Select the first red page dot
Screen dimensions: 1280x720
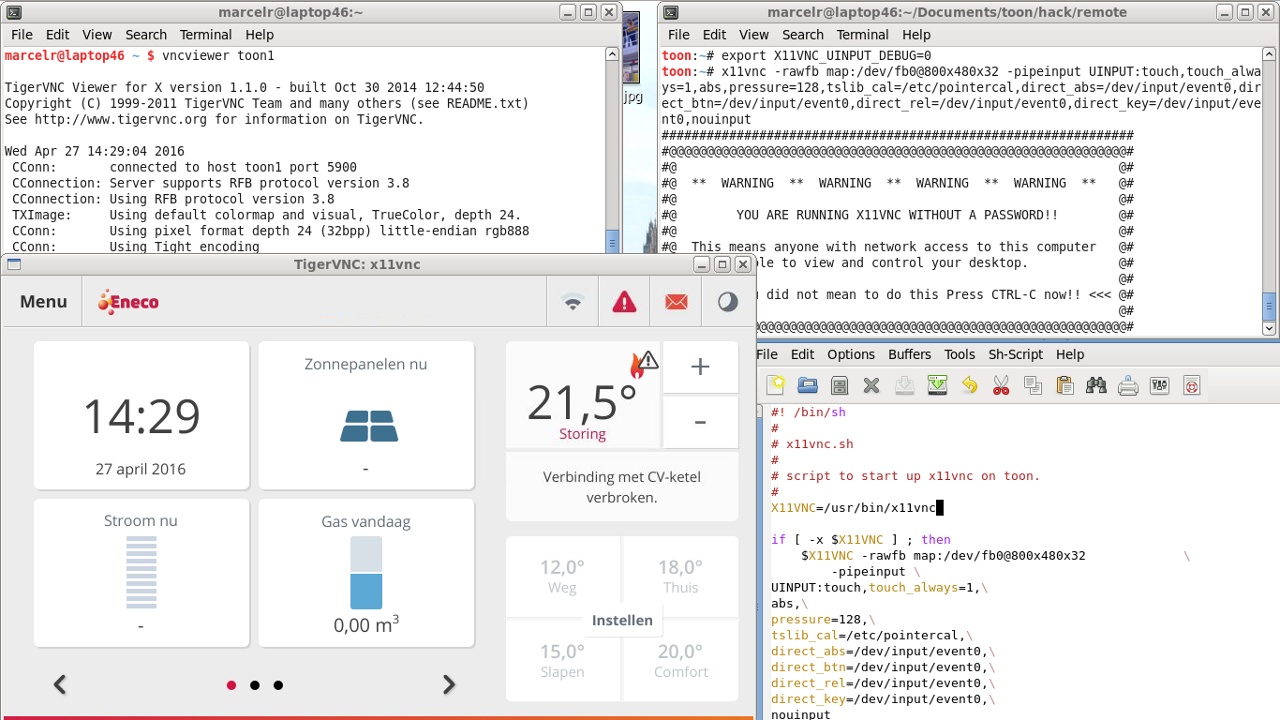231,685
